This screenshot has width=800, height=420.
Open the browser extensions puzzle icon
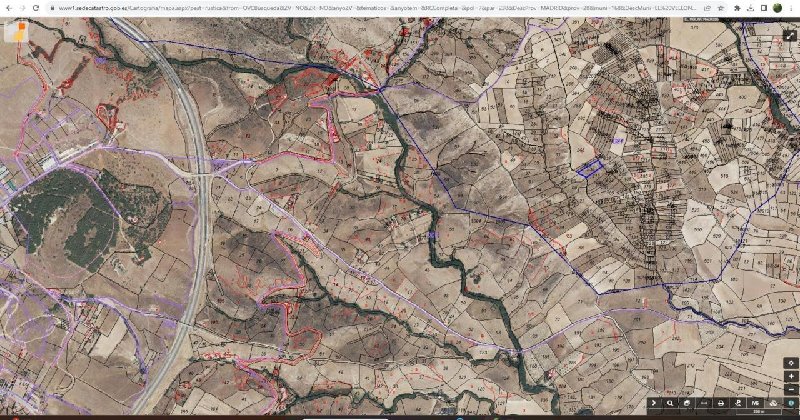(737, 8)
